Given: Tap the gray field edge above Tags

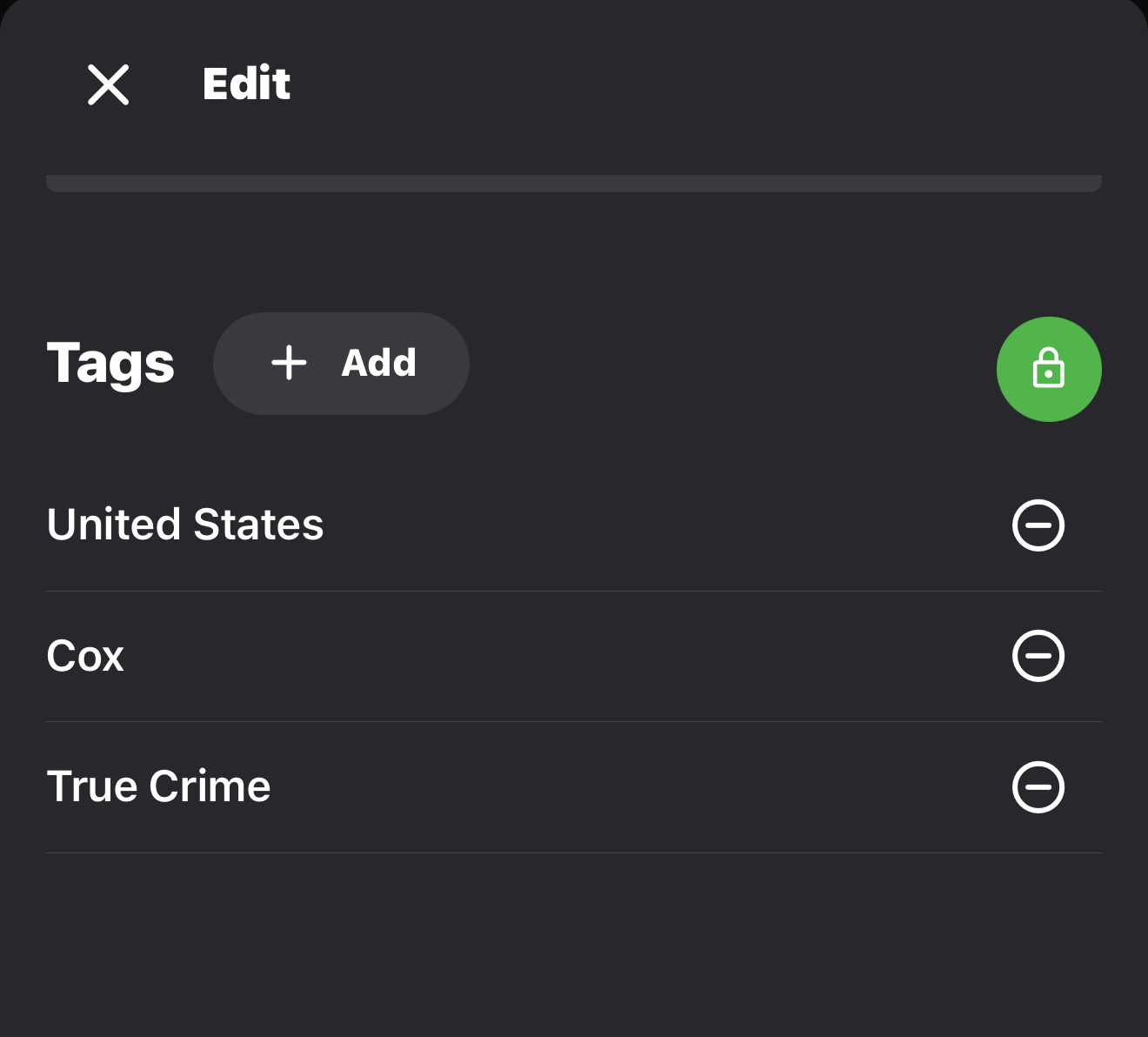Looking at the screenshot, I should [574, 184].
